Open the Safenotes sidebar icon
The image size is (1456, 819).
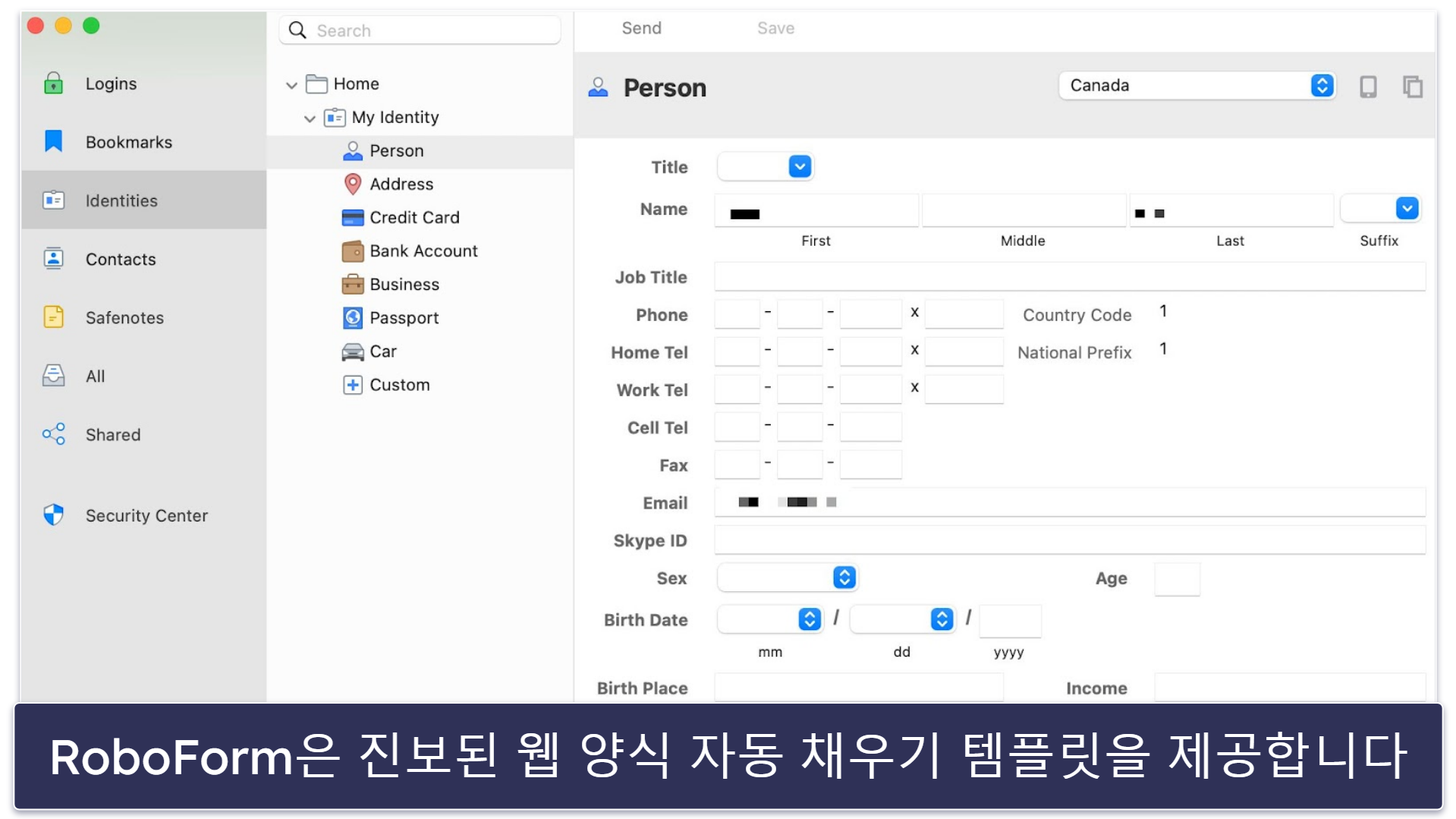53,317
